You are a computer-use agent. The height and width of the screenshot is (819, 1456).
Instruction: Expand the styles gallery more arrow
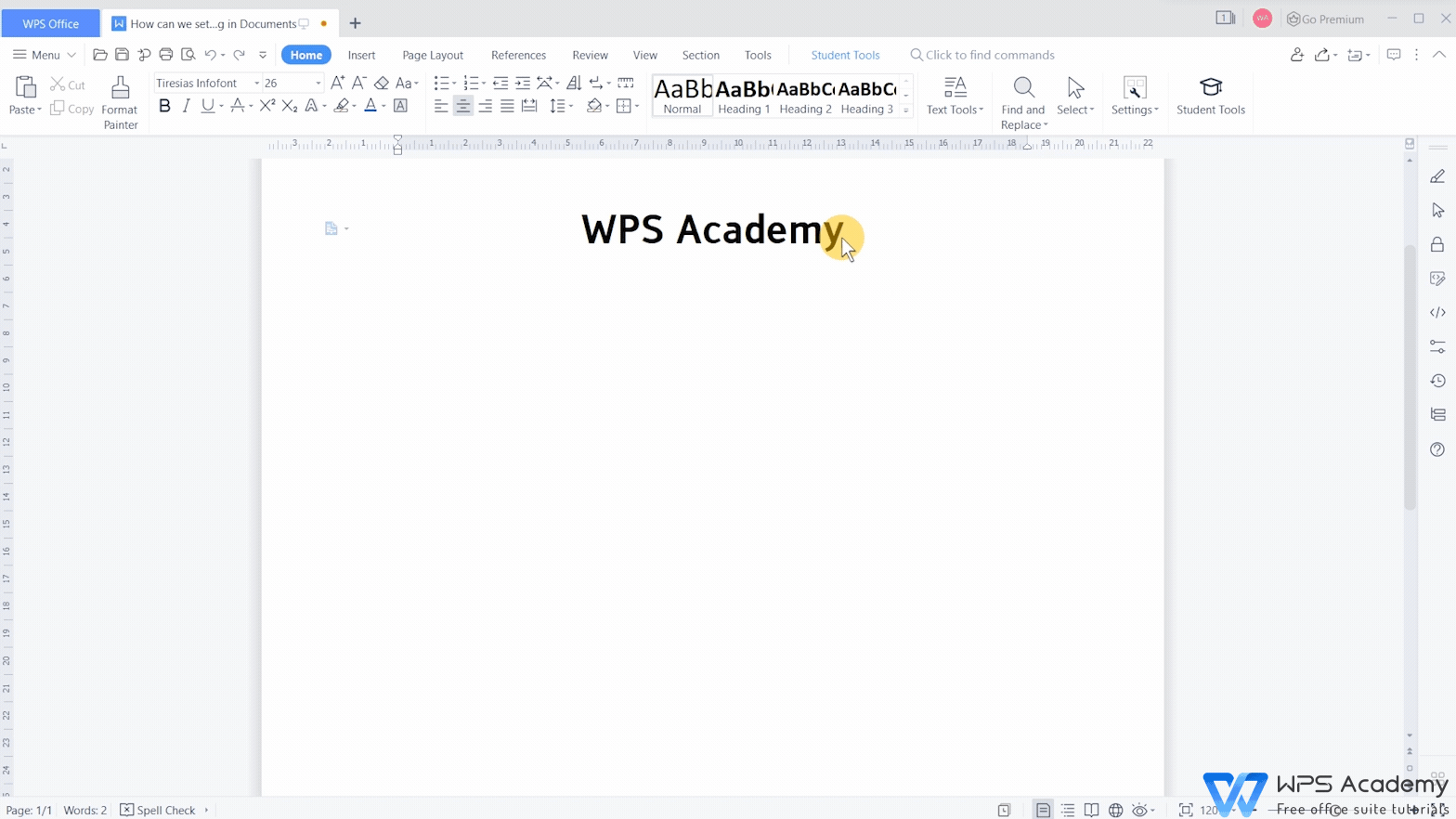tap(906, 110)
